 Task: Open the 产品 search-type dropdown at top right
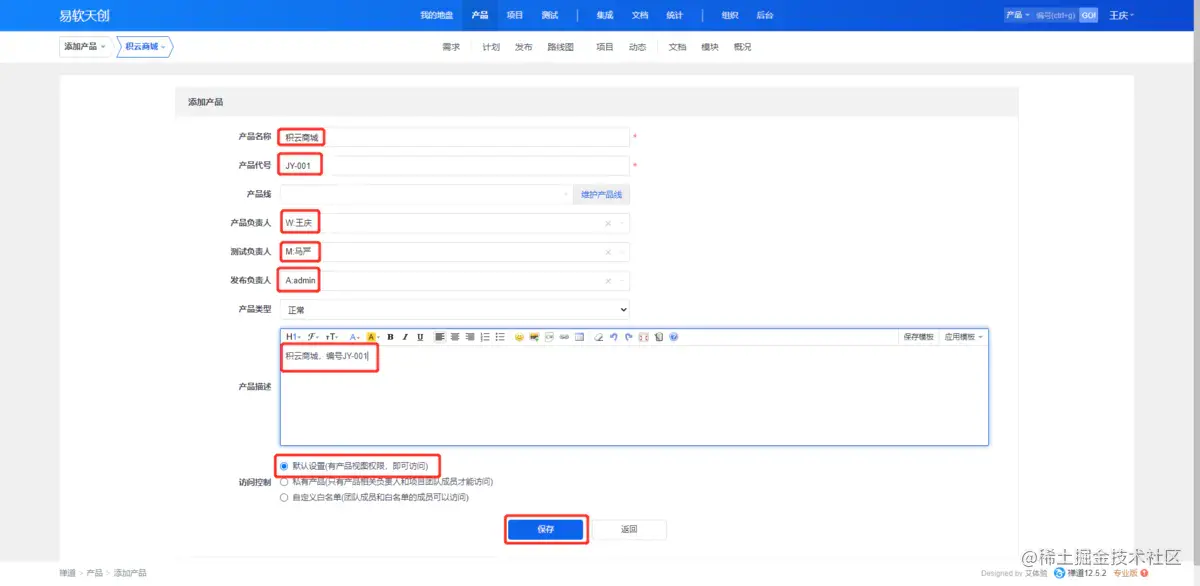[x=1017, y=15]
